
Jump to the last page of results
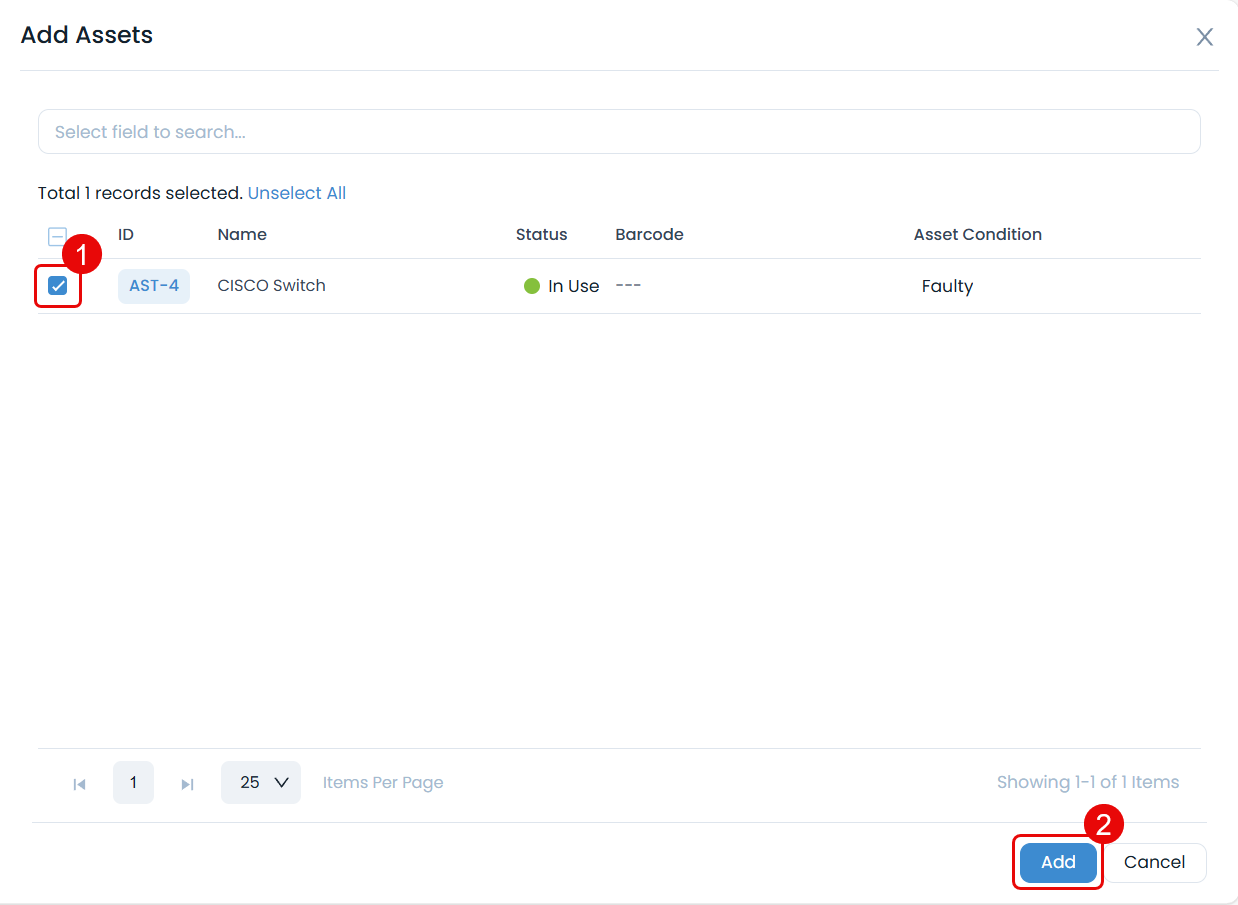pyautogui.click(x=187, y=784)
